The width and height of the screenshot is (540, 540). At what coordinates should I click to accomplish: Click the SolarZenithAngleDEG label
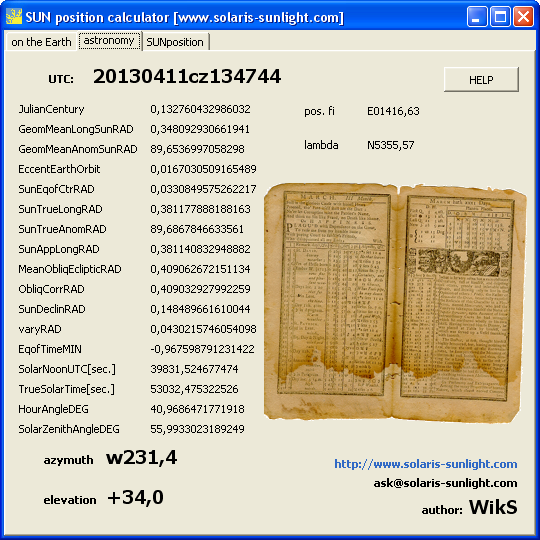(x=69, y=429)
